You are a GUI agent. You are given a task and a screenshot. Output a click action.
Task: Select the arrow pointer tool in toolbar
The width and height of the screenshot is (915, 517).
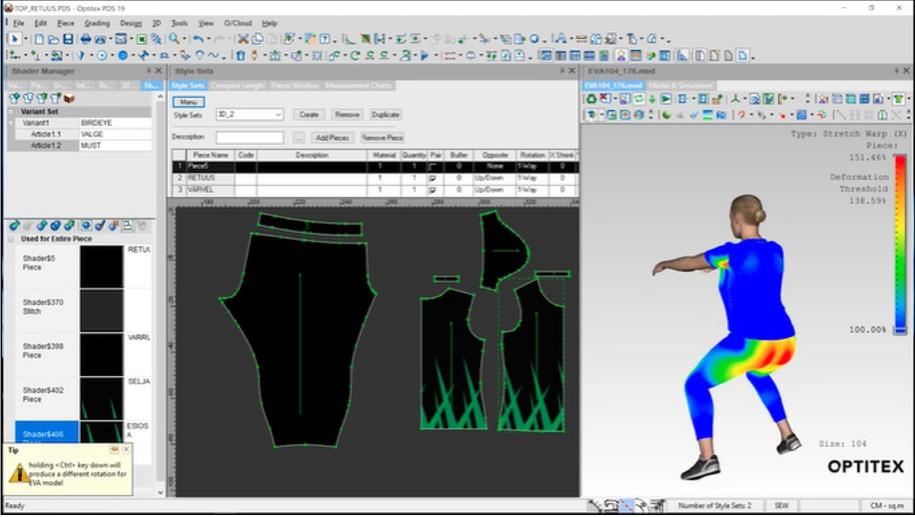click(x=14, y=39)
